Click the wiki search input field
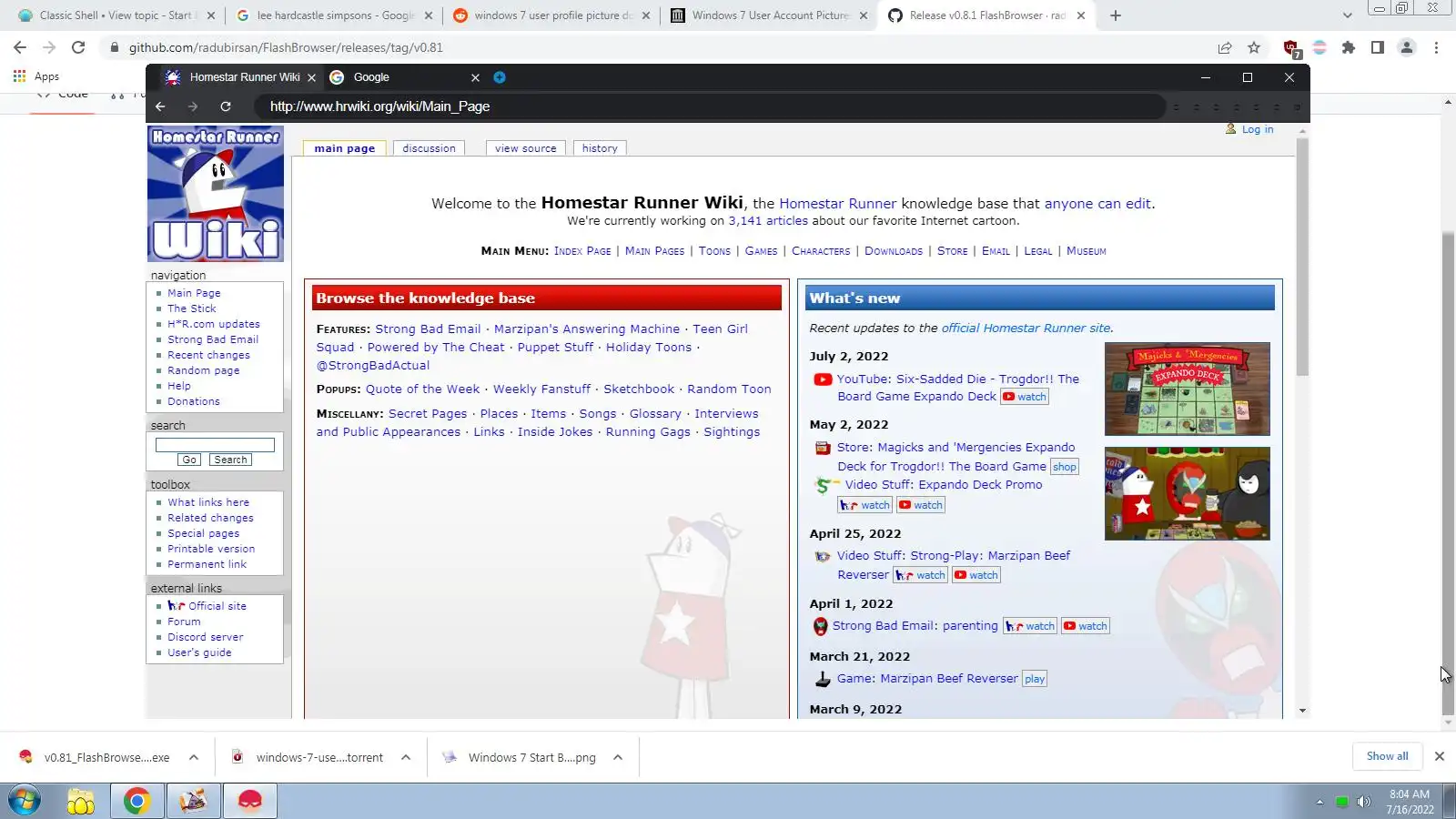Viewport: 1456px width, 819px height. (x=215, y=445)
